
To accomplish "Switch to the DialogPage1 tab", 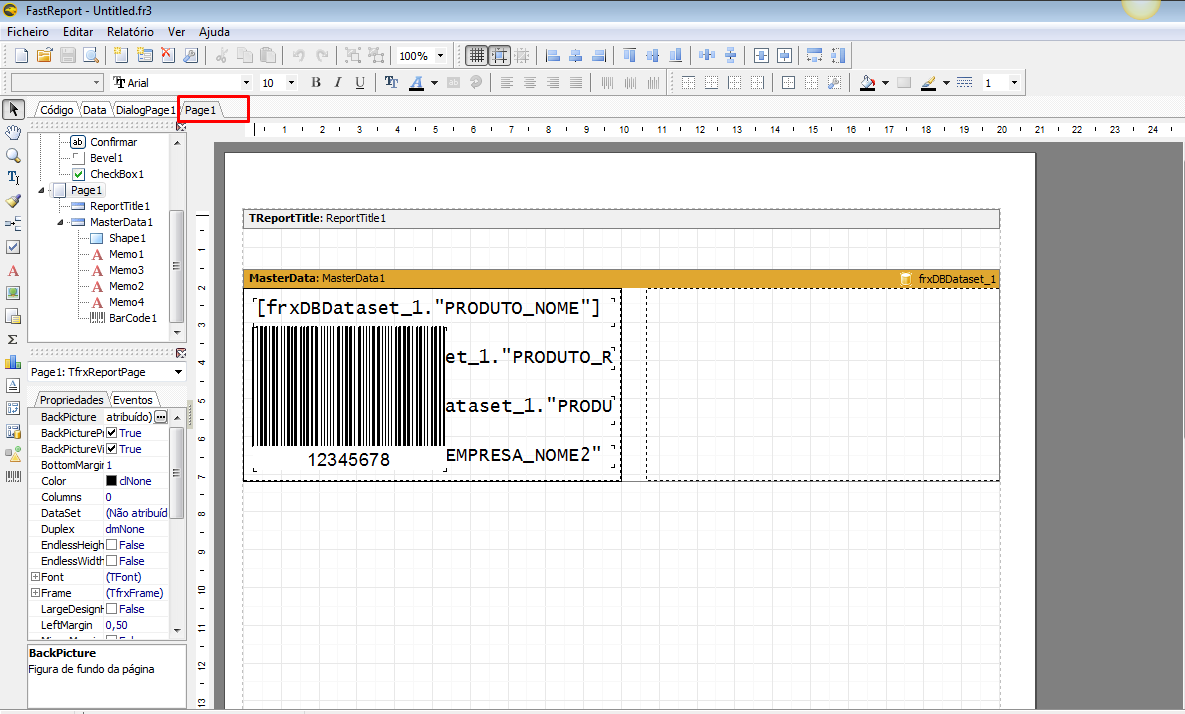I will [145, 110].
